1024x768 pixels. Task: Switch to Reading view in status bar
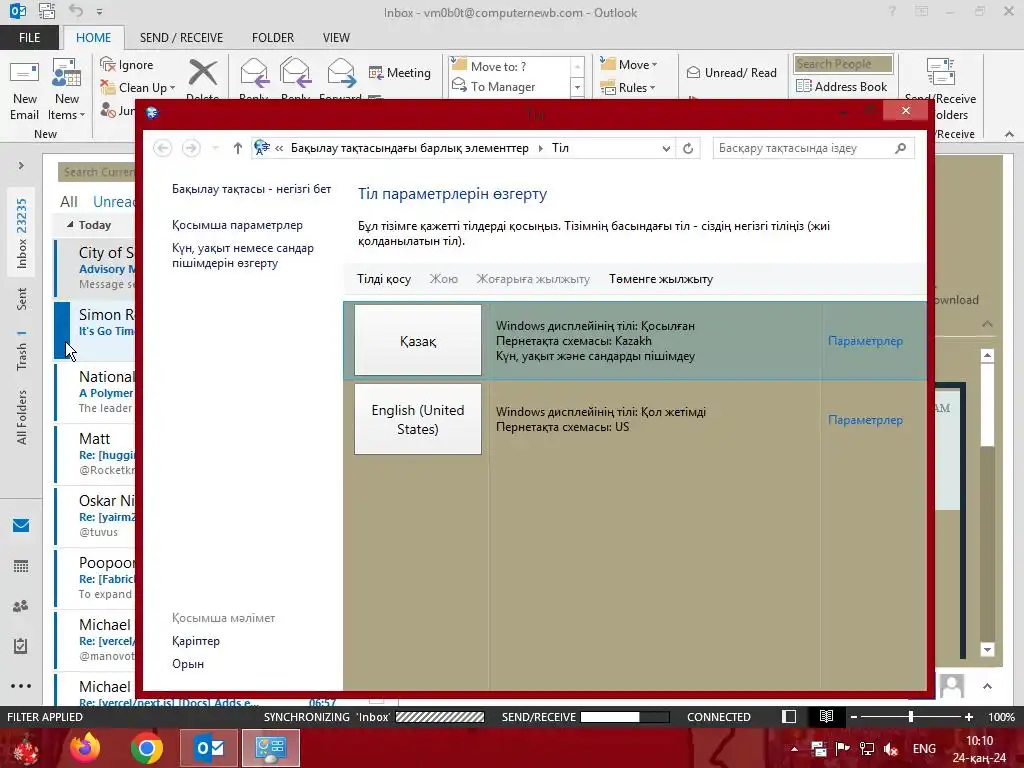pyautogui.click(x=826, y=716)
